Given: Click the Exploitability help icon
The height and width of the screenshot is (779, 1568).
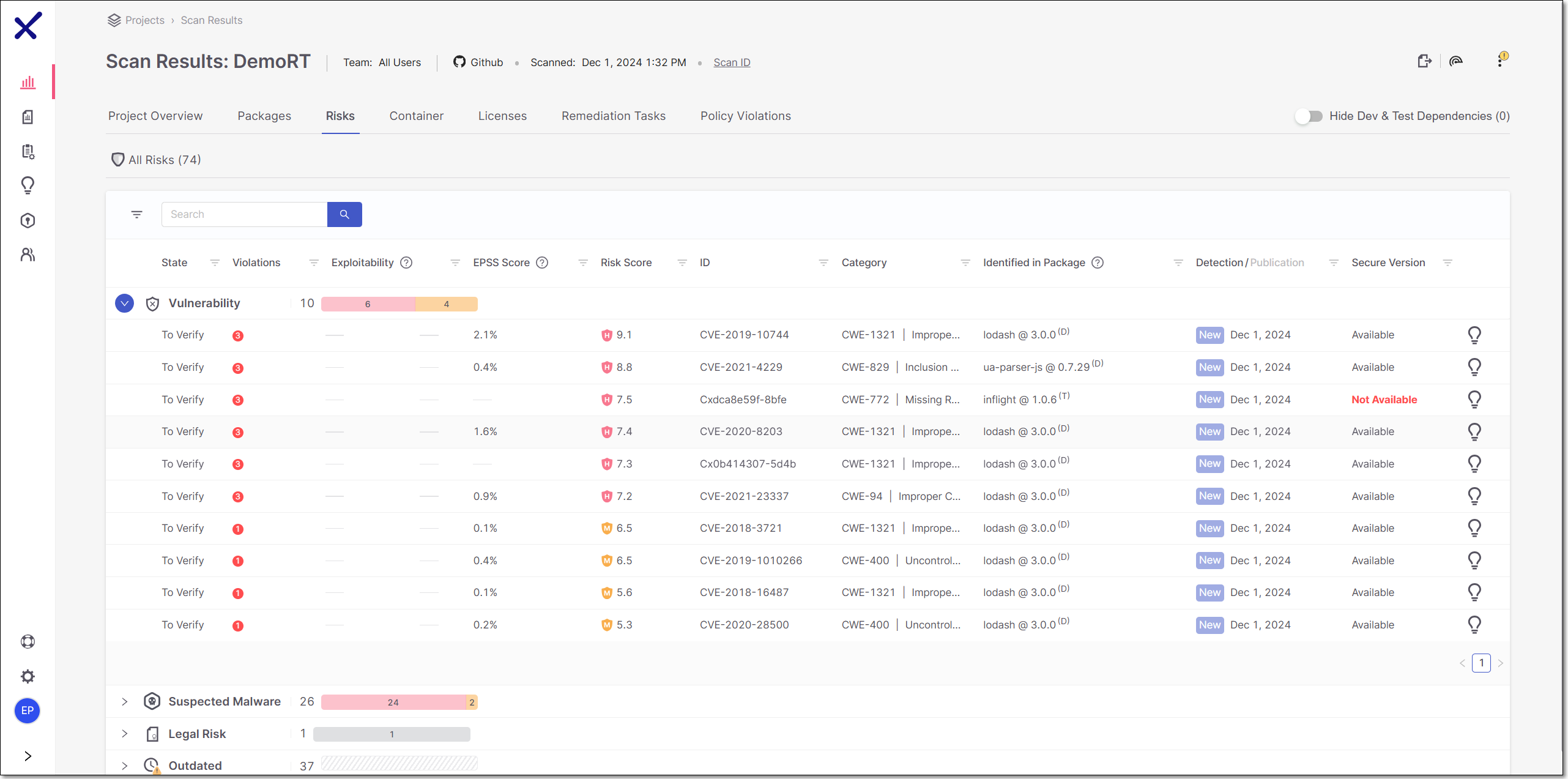Looking at the screenshot, I should click(x=406, y=263).
